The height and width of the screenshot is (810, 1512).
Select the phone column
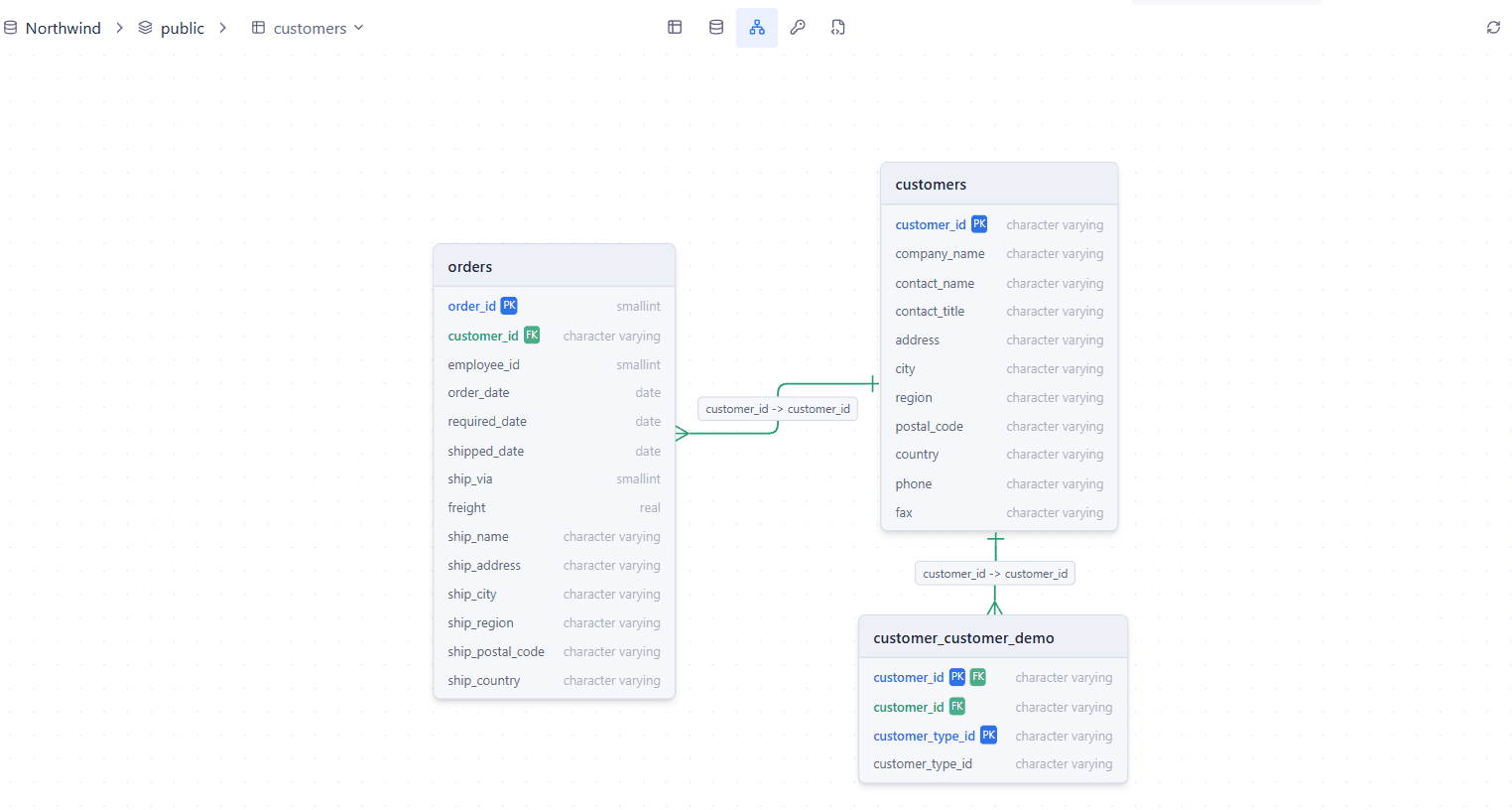[999, 484]
